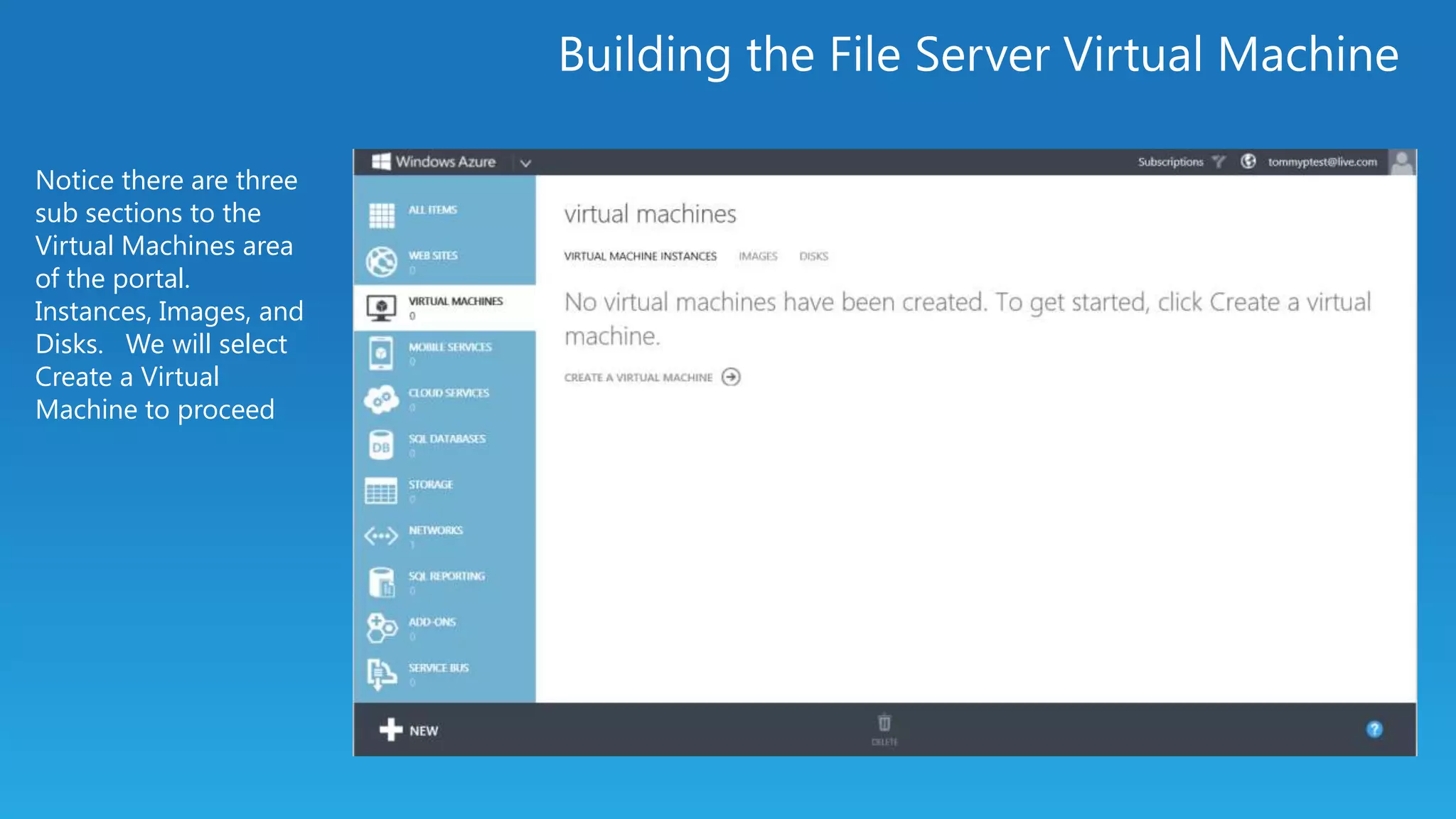Open Service Bus section
Viewport: 1456px width, 819px height.
[444, 674]
